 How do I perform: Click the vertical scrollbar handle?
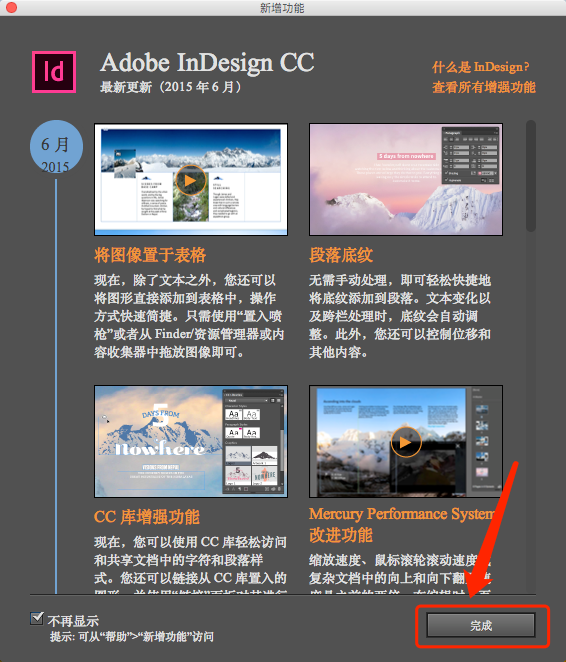pos(531,176)
